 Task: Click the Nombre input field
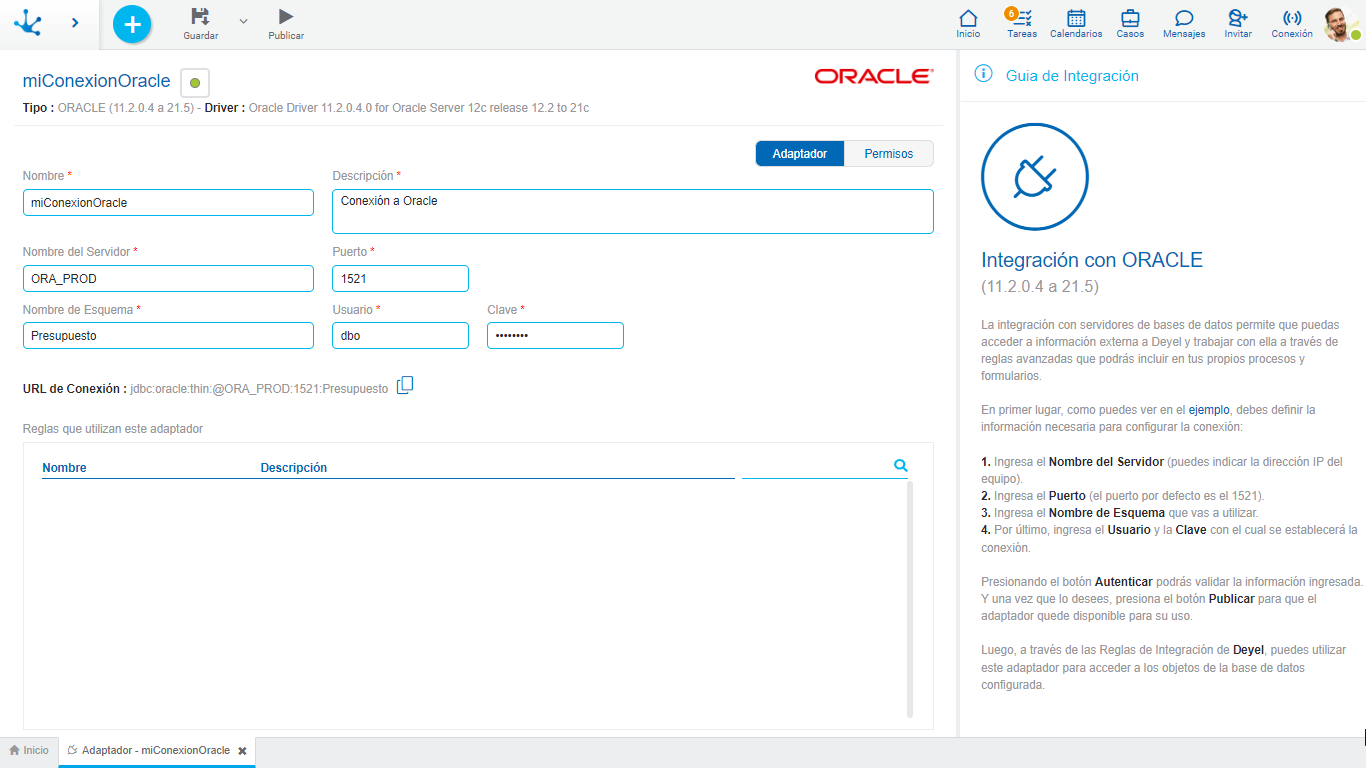(168, 202)
